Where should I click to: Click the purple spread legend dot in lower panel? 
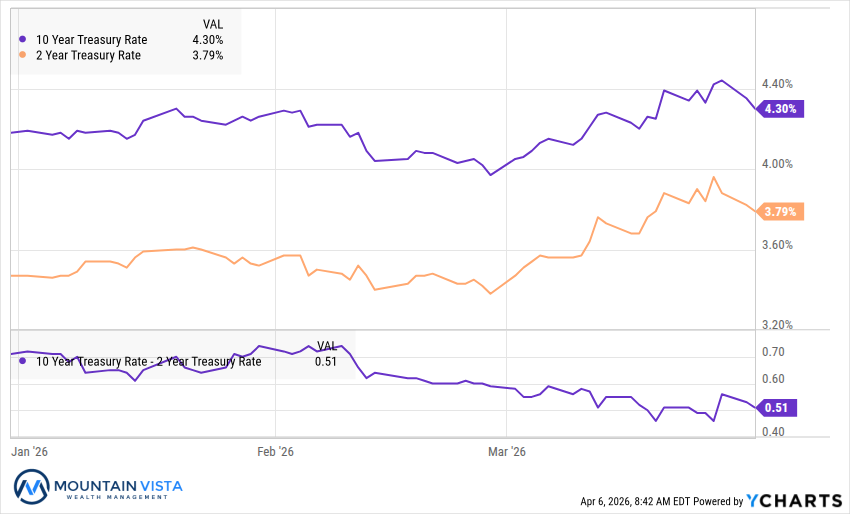pyautogui.click(x=23, y=362)
